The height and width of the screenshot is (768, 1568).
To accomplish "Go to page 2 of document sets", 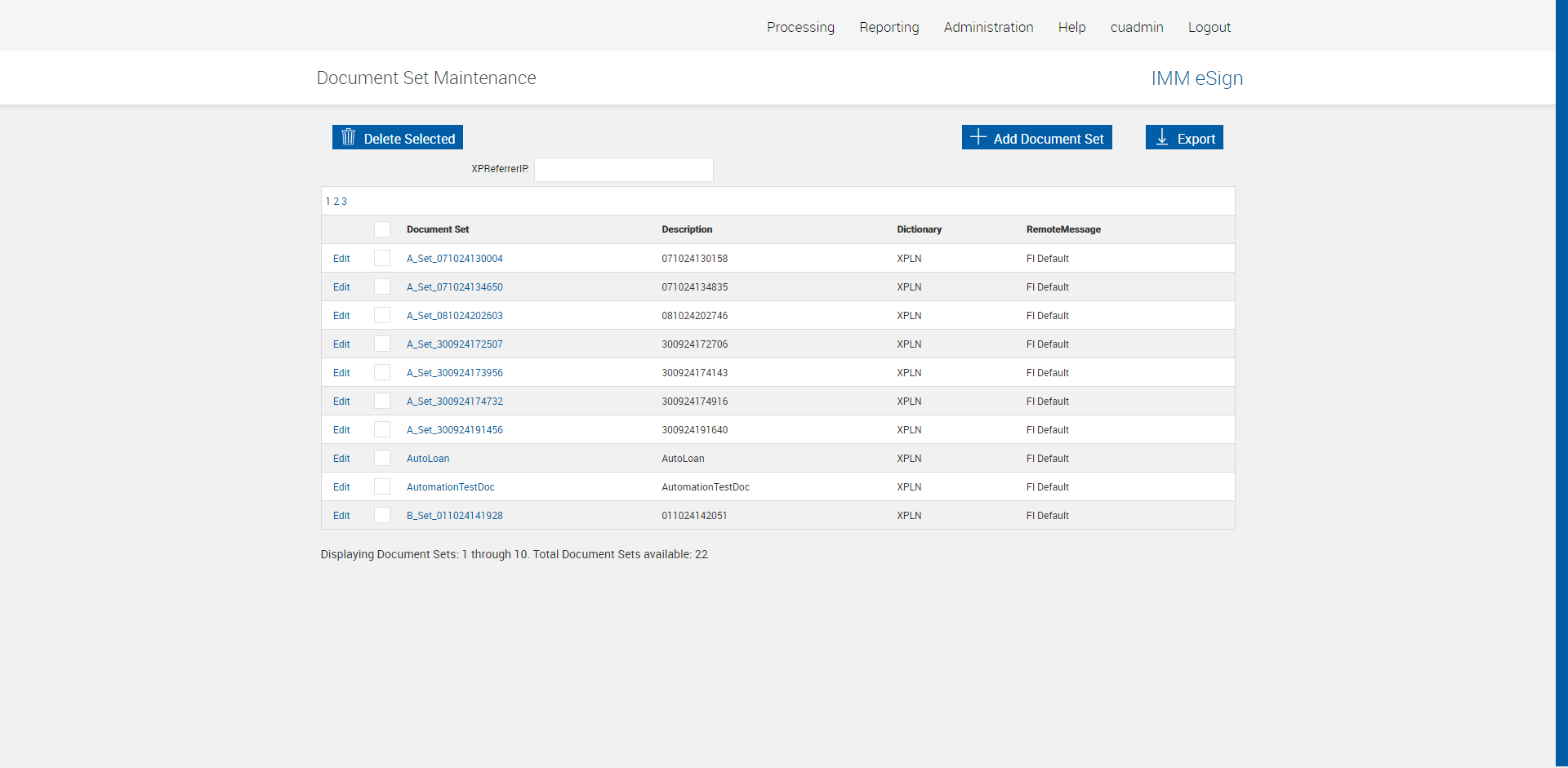I will 336,202.
